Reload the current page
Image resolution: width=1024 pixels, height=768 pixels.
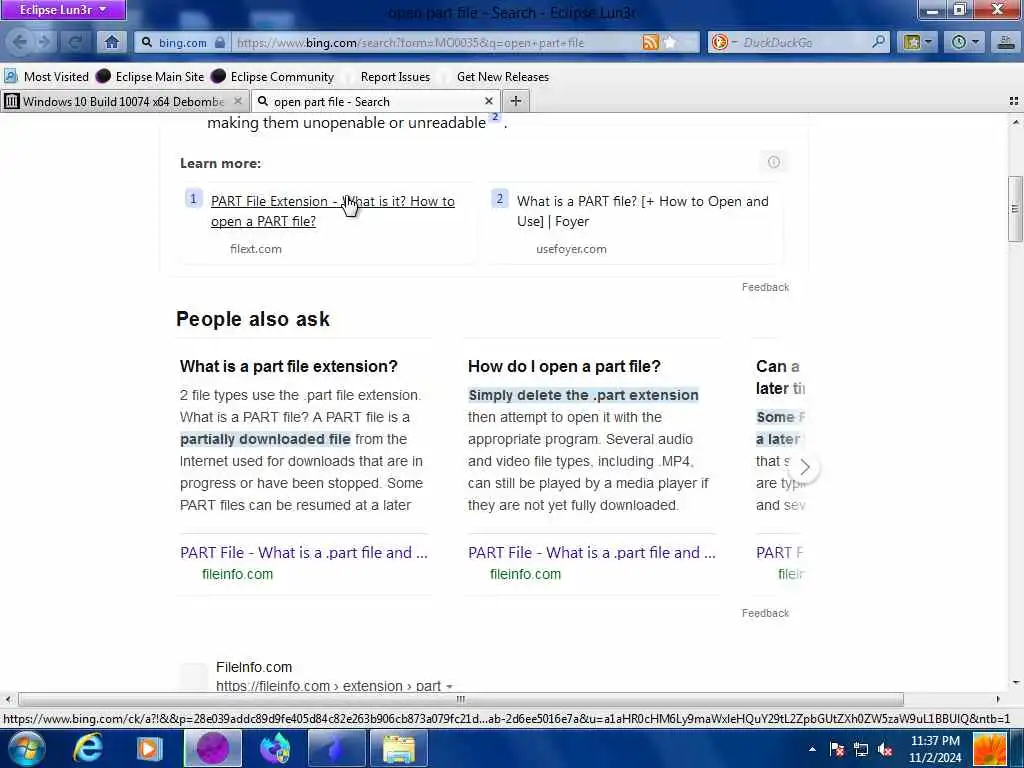click(x=75, y=42)
